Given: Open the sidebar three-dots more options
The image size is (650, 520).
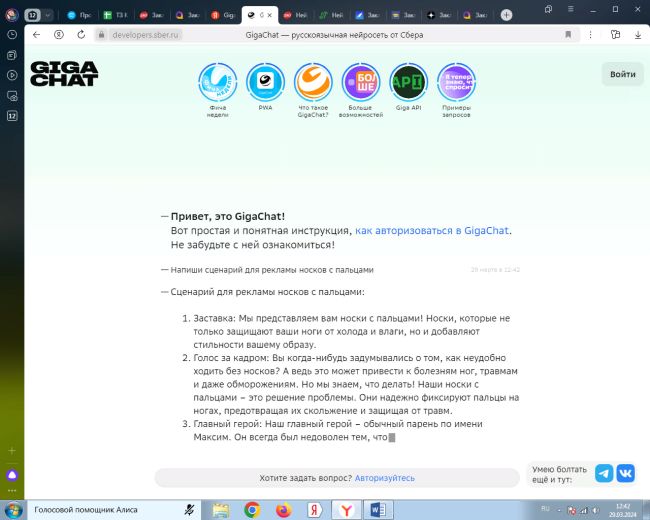Looking at the screenshot, I should click(x=12, y=491).
